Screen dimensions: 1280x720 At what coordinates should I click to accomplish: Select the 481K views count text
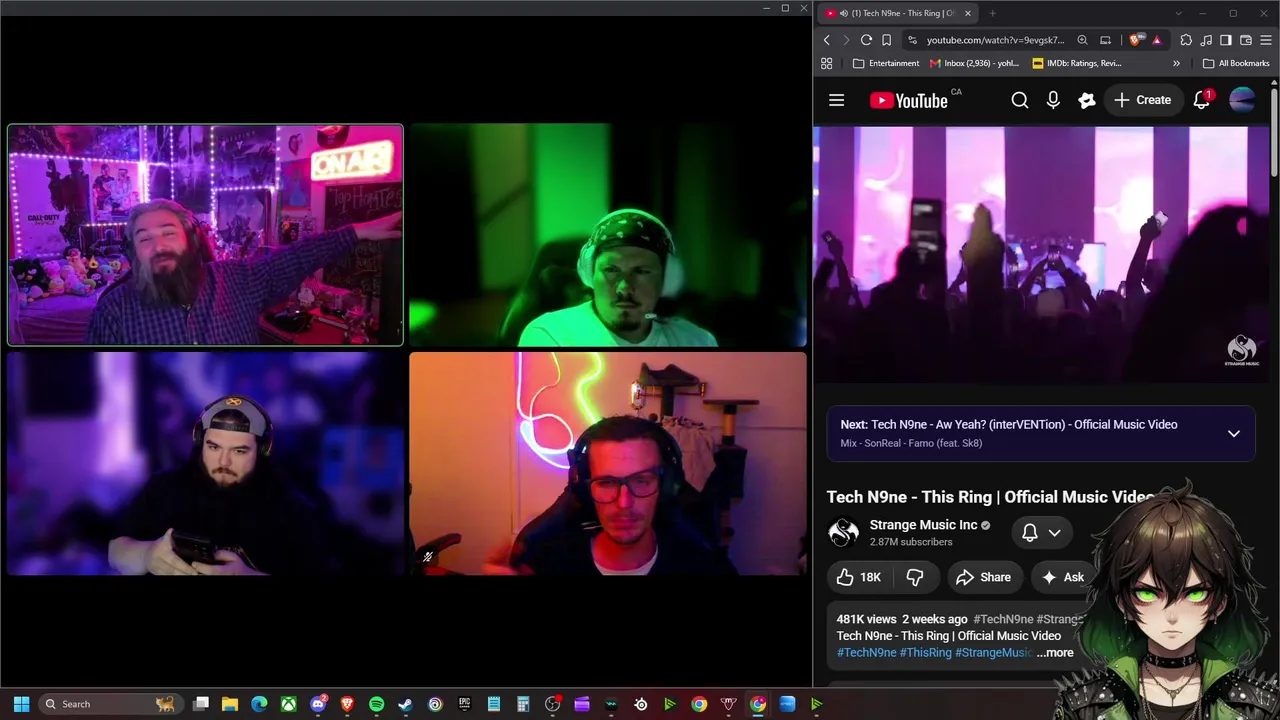point(866,619)
